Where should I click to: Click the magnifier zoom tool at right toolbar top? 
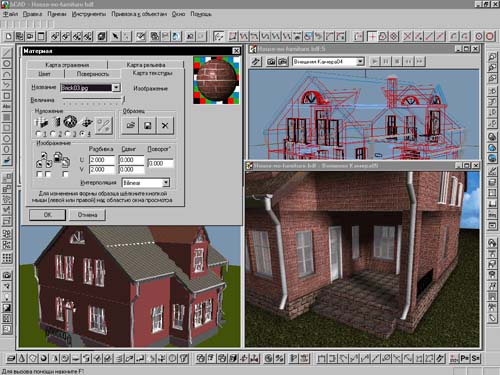(x=492, y=57)
